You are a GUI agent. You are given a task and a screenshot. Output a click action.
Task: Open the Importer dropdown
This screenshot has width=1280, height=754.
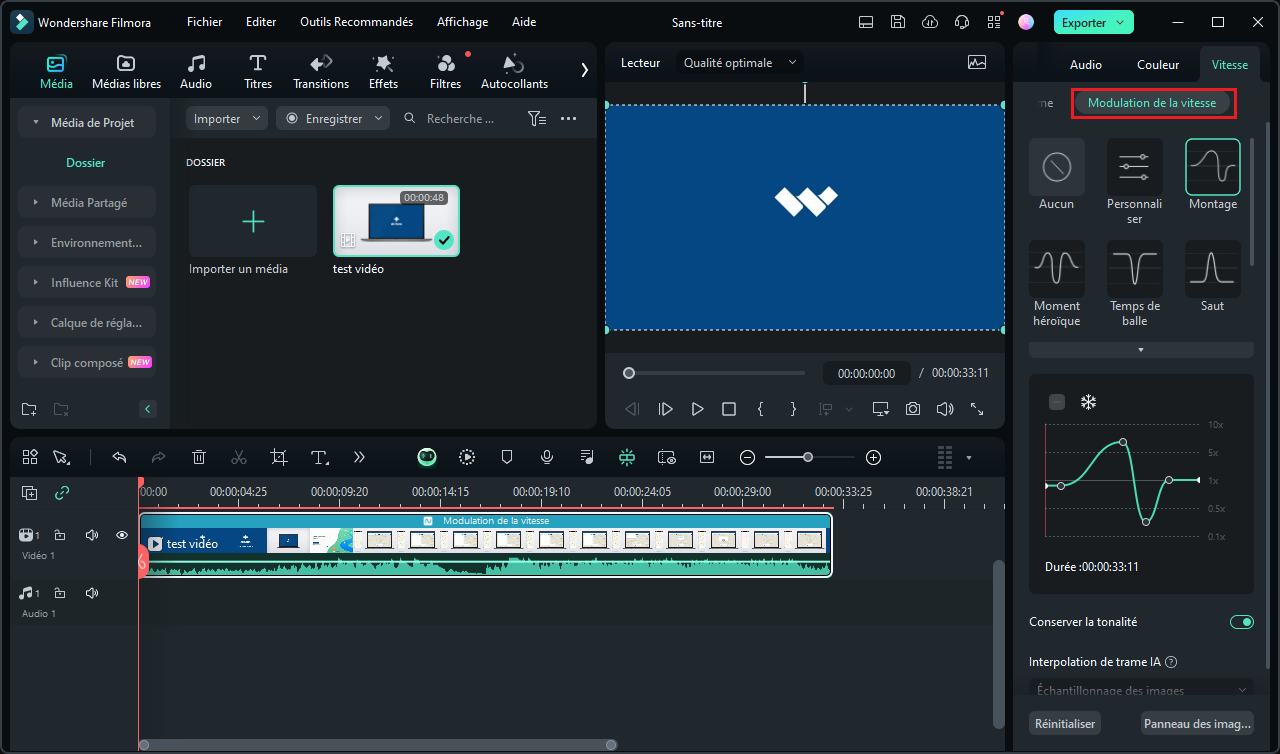[227, 118]
